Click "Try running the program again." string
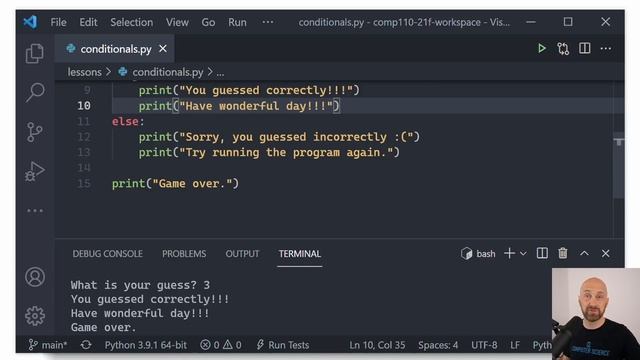Screen dimensions: 640x360 pyautogui.click(x=286, y=152)
